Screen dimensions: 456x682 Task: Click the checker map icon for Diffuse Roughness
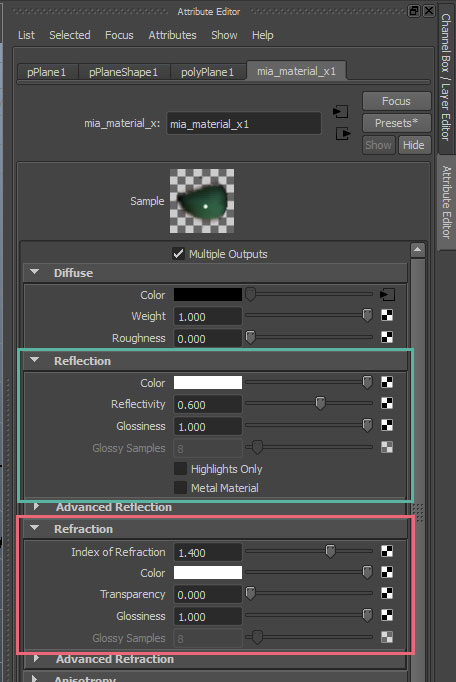point(387,337)
